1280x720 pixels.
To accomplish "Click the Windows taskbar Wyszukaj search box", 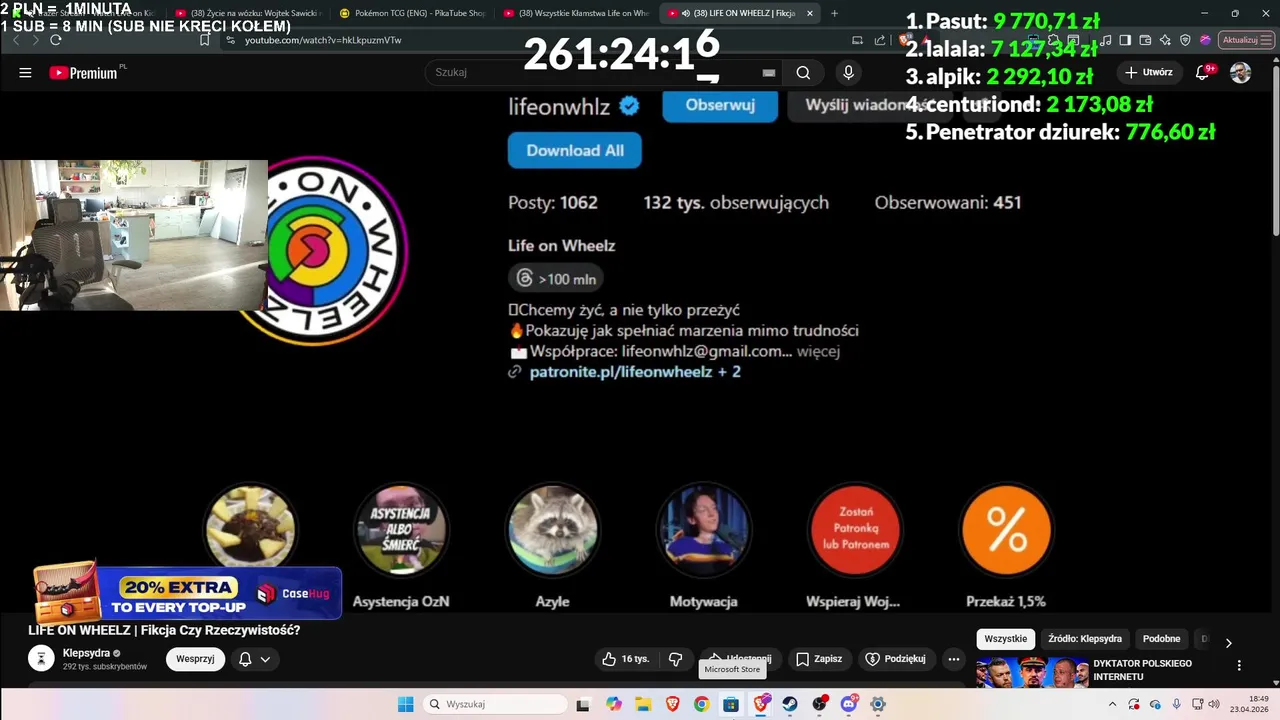I will [x=495, y=704].
